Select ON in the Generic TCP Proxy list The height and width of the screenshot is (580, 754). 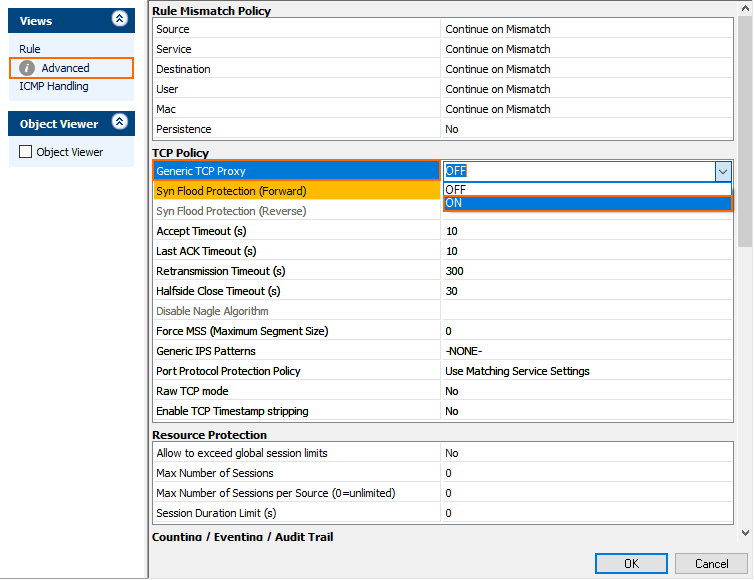[587, 203]
